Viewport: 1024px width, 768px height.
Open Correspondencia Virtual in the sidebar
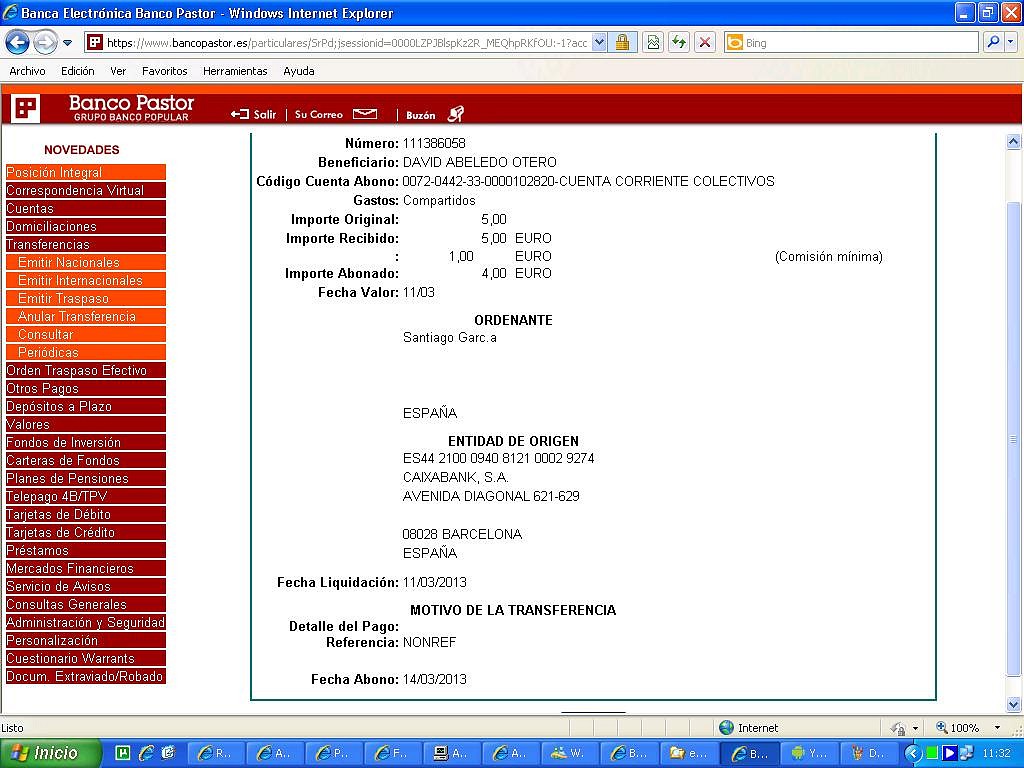86,190
